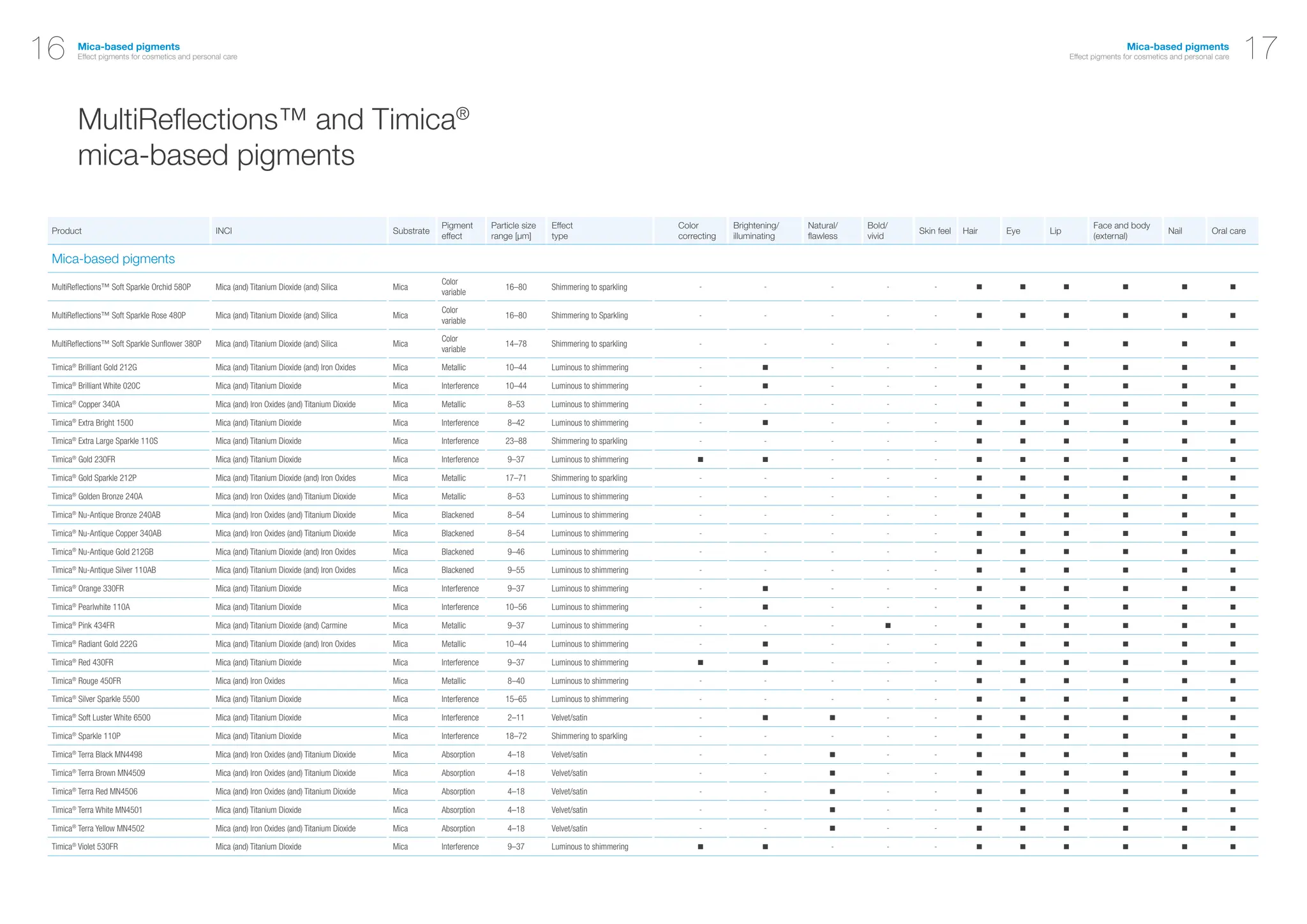The image size is (1307, 924).
Task: Click the Color correcting mark for Timica Violet 530FR
Action: pos(700,847)
